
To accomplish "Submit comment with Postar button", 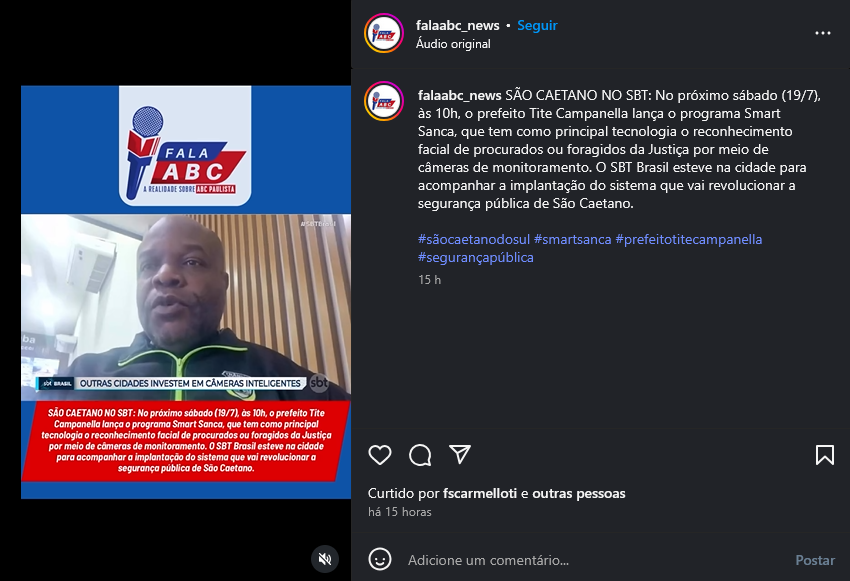I will (x=815, y=560).
